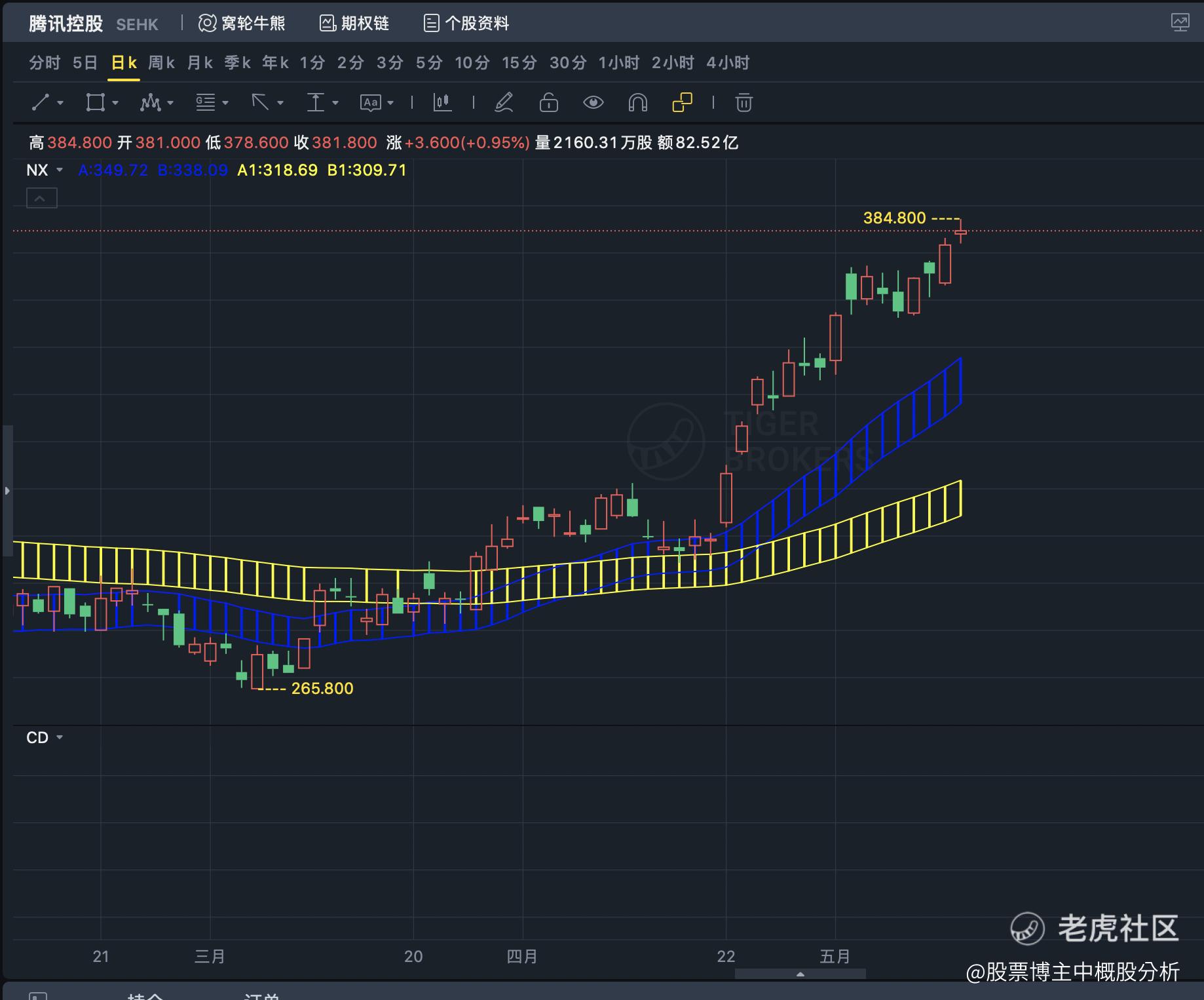Viewport: 1204px width, 1000px height.
Task: Open the chart indicators icon
Action: pos(443,102)
